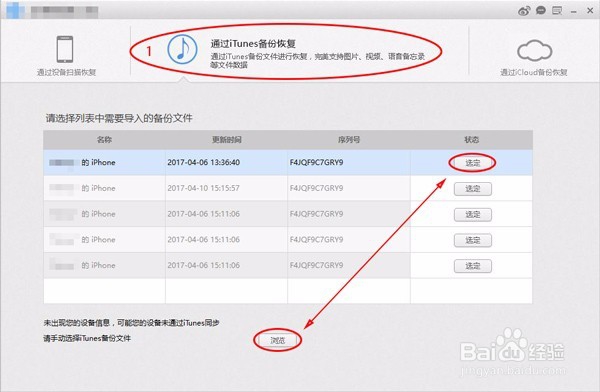Click 选定 for backup 2017-04-06 13:36:40

(473, 163)
